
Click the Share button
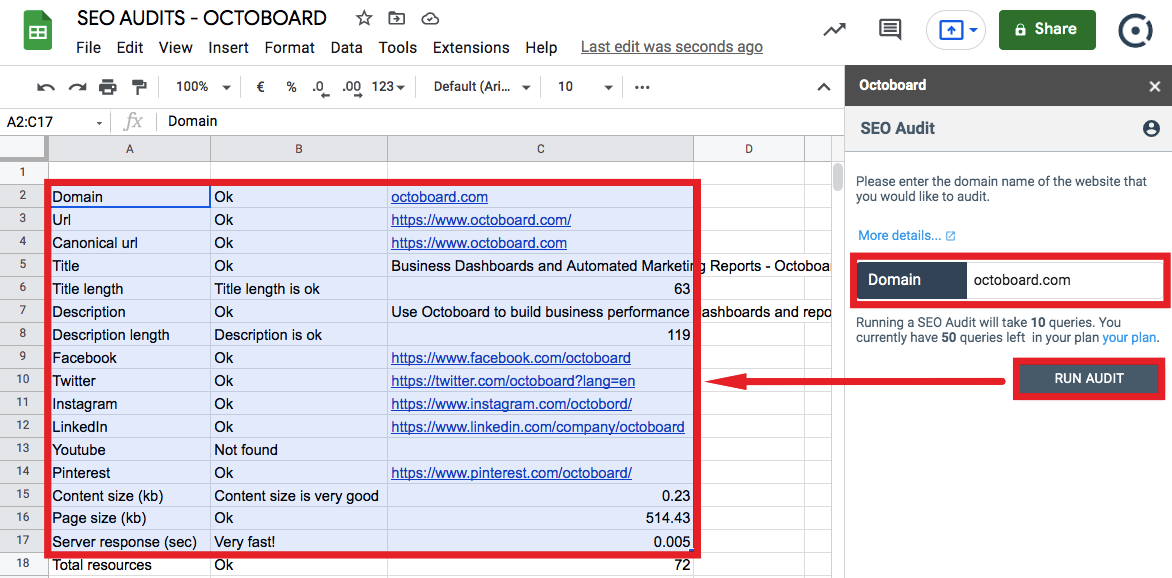1047,30
